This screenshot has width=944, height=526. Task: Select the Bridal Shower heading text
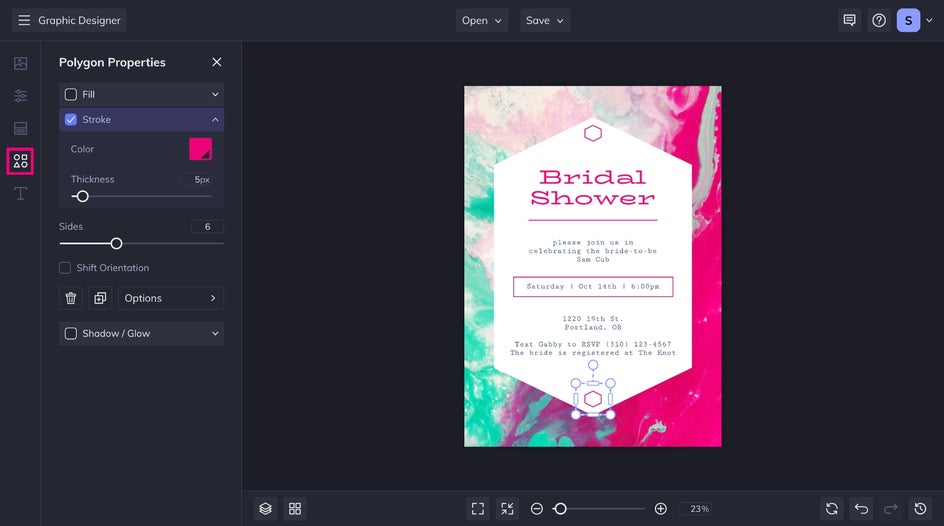point(592,187)
